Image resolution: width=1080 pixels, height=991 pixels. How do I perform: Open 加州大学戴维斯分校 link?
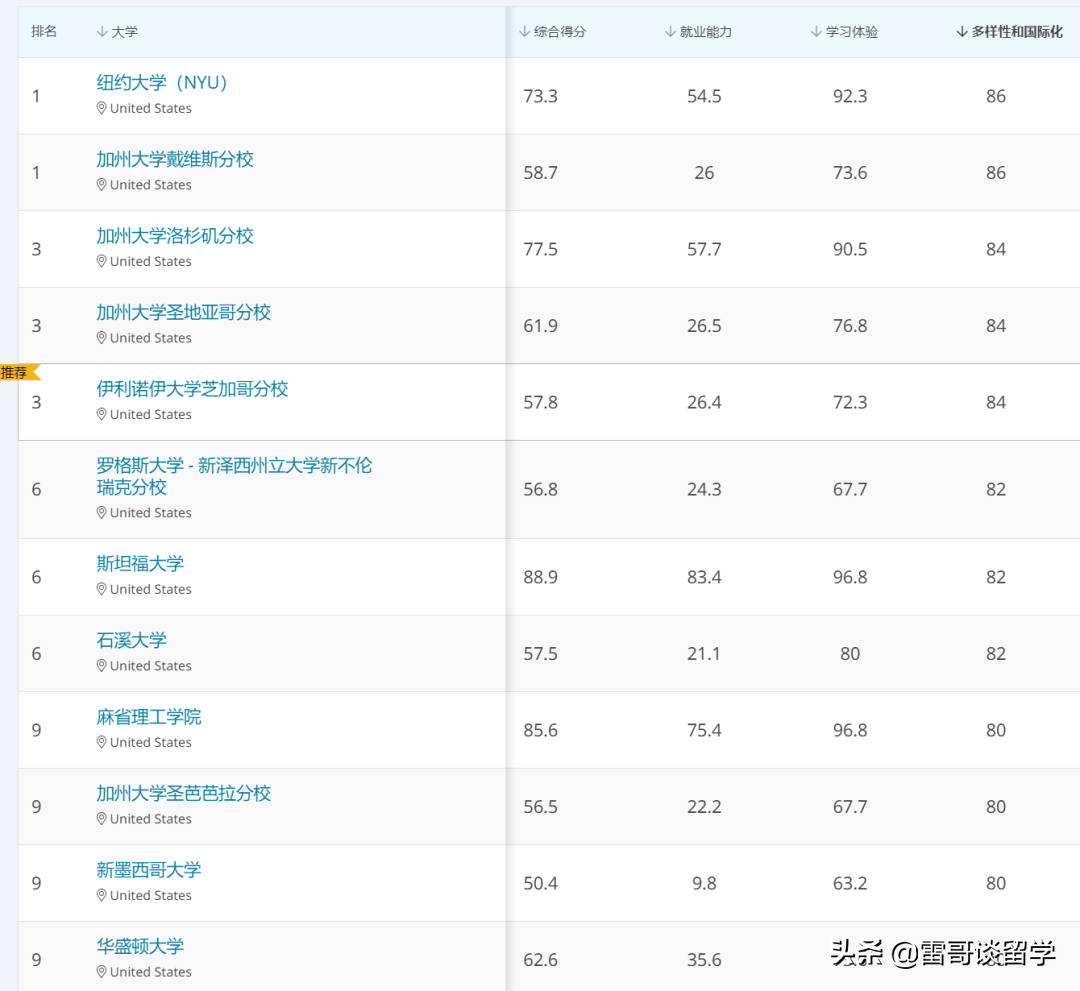(x=175, y=159)
